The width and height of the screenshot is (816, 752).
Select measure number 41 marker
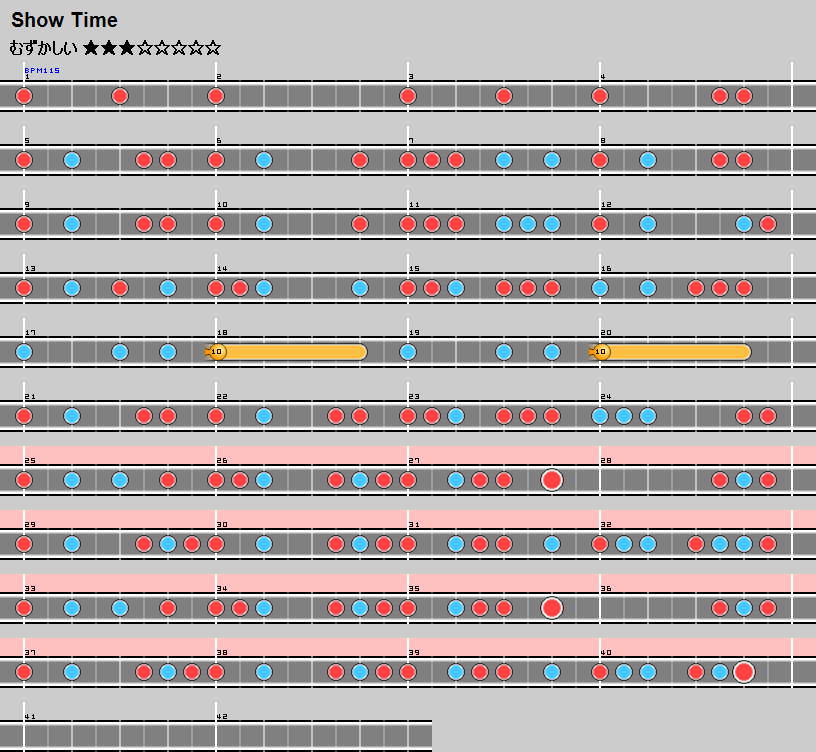click(x=29, y=717)
